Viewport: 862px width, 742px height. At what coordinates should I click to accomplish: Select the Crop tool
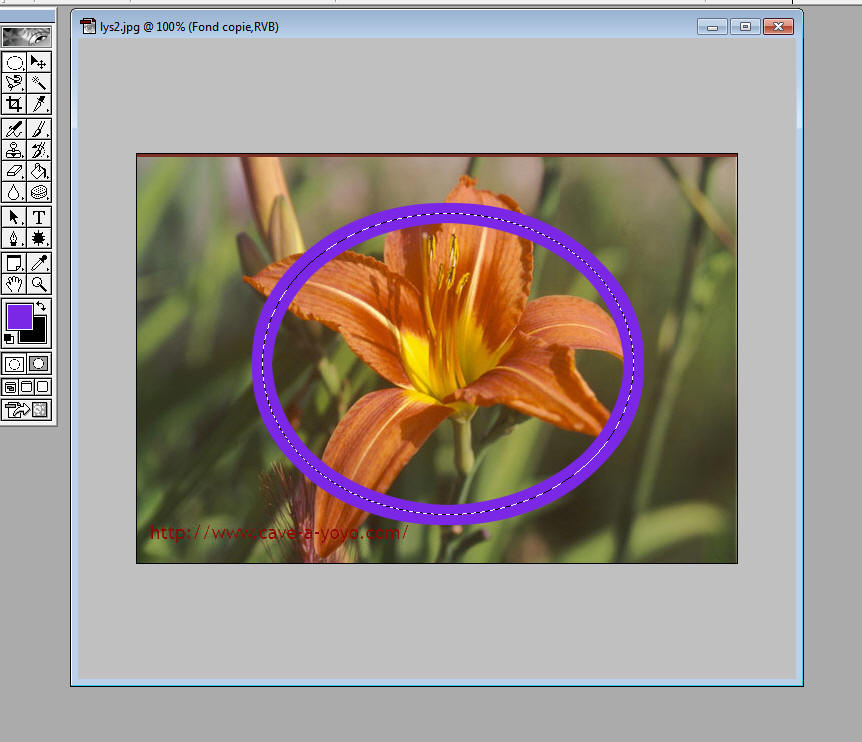click(14, 104)
